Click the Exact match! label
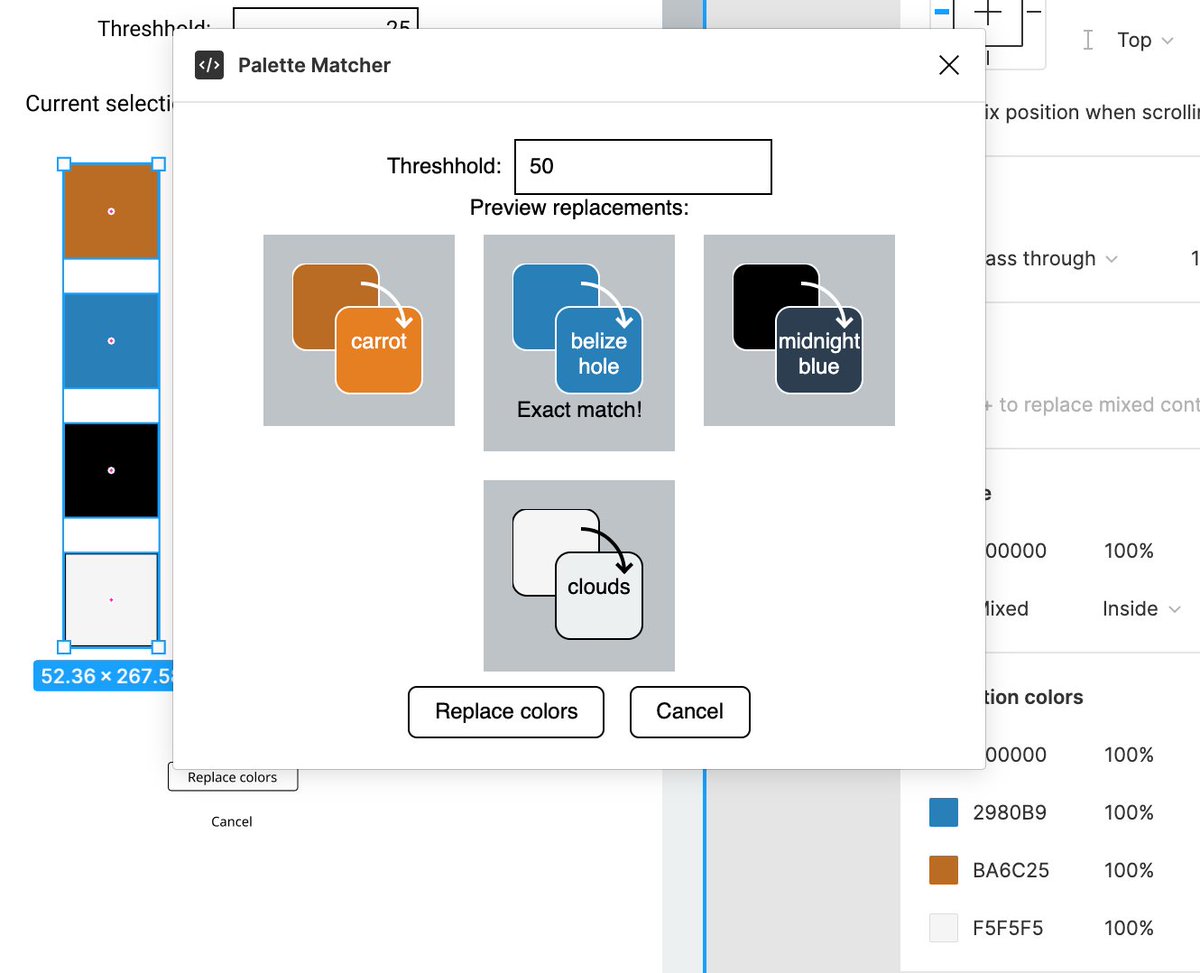 pyautogui.click(x=579, y=410)
